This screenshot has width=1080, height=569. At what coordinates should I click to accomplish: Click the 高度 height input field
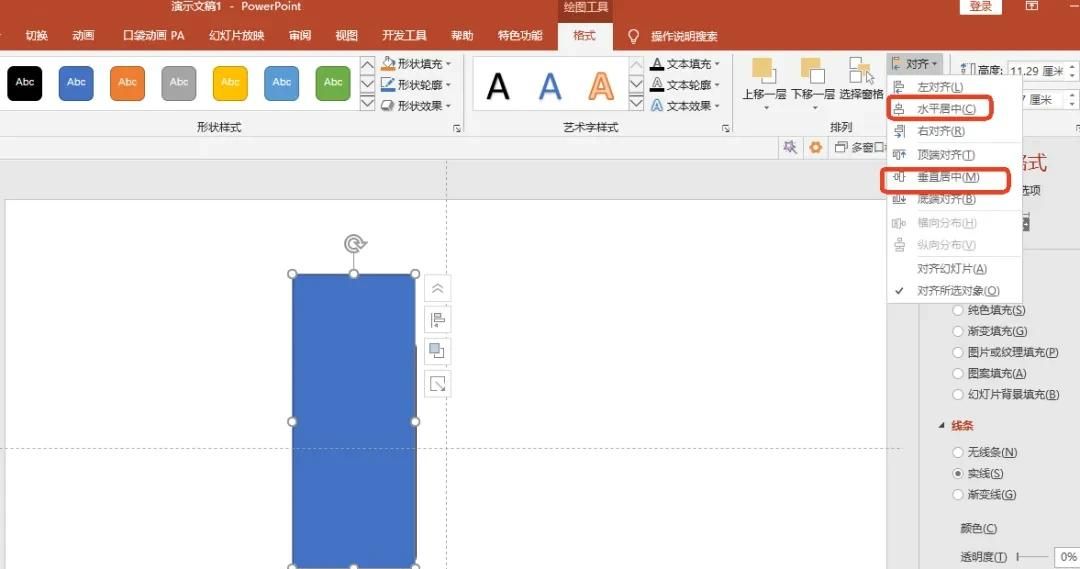tap(1037, 70)
